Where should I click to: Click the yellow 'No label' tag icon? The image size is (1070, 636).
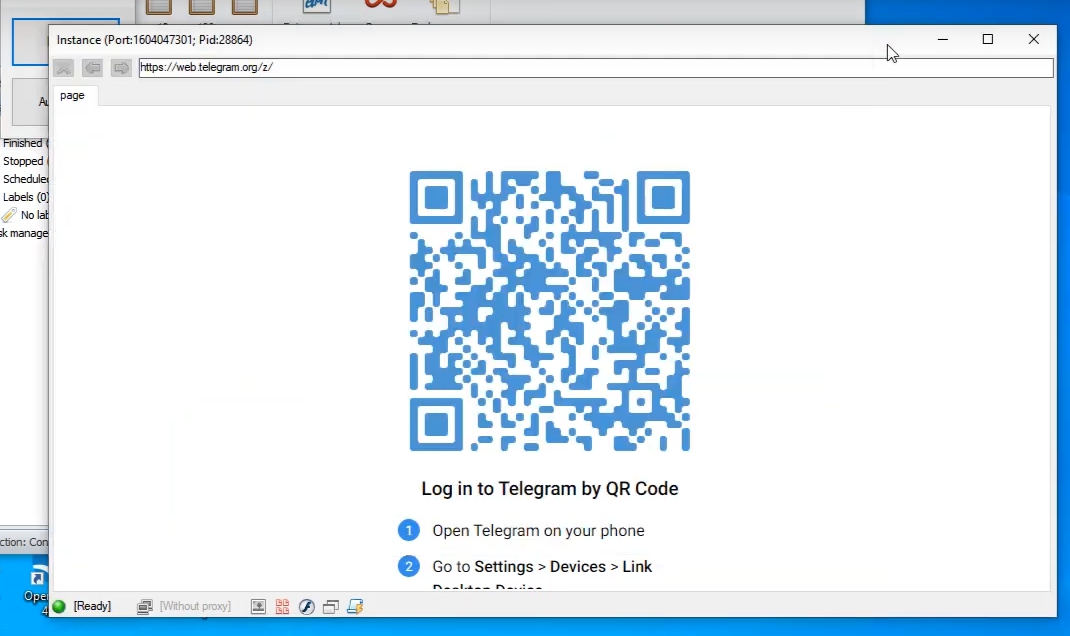10,215
